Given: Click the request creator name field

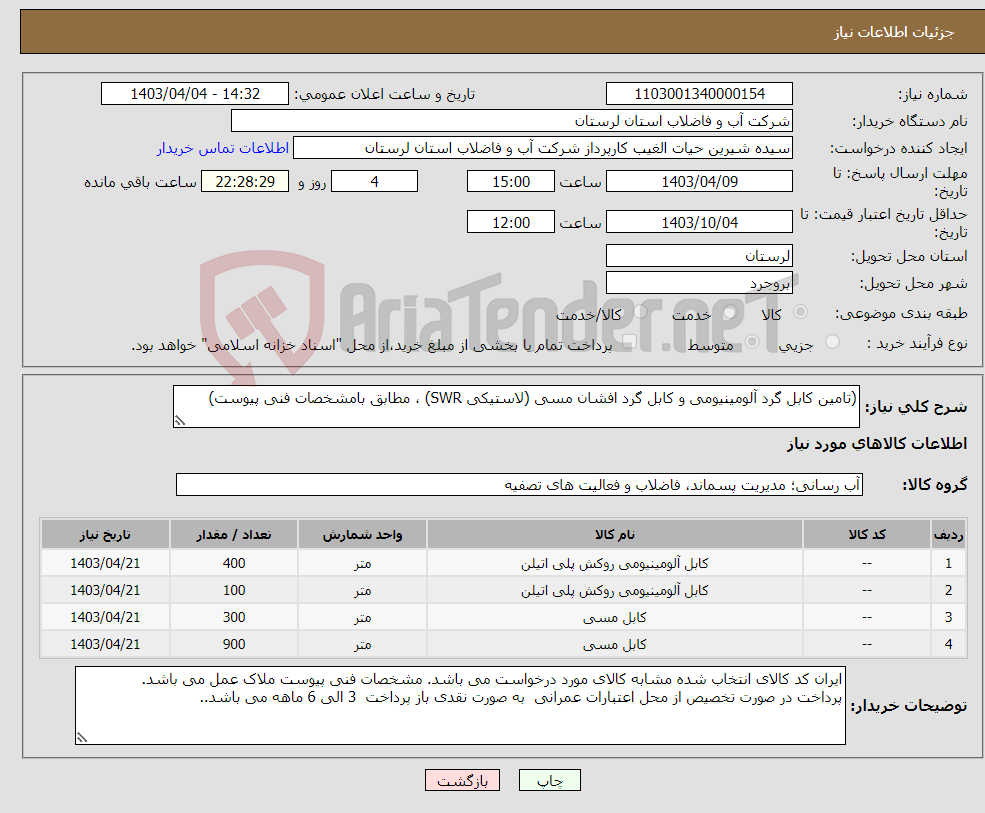Looking at the screenshot, I should tap(543, 148).
